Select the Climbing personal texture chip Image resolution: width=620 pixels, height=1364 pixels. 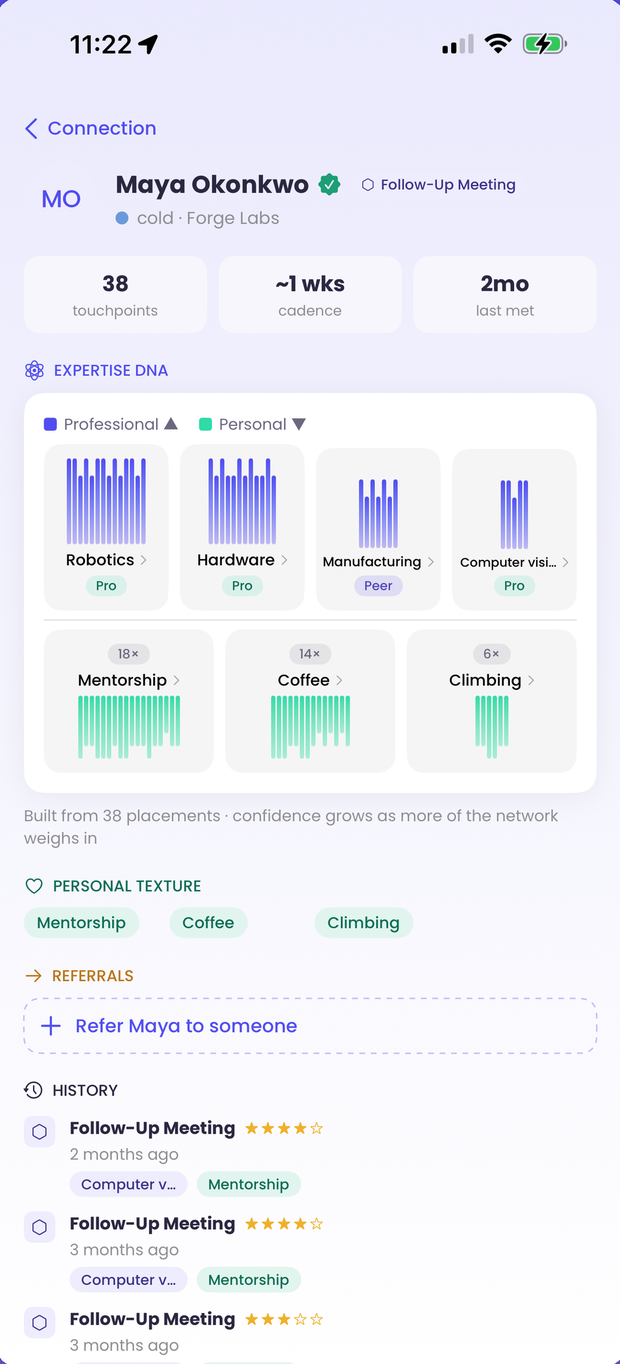click(363, 923)
